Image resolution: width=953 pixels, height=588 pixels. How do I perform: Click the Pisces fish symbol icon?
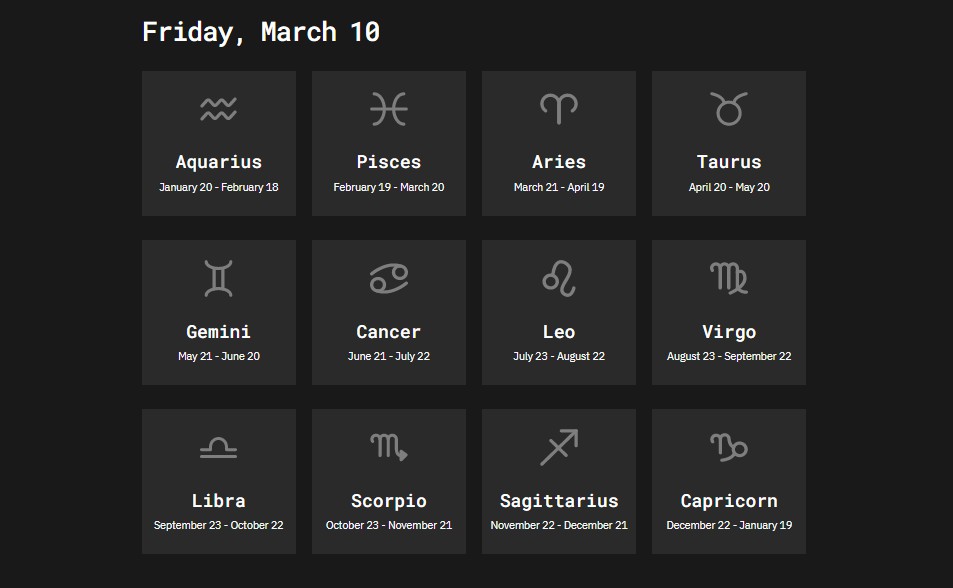tap(388, 108)
